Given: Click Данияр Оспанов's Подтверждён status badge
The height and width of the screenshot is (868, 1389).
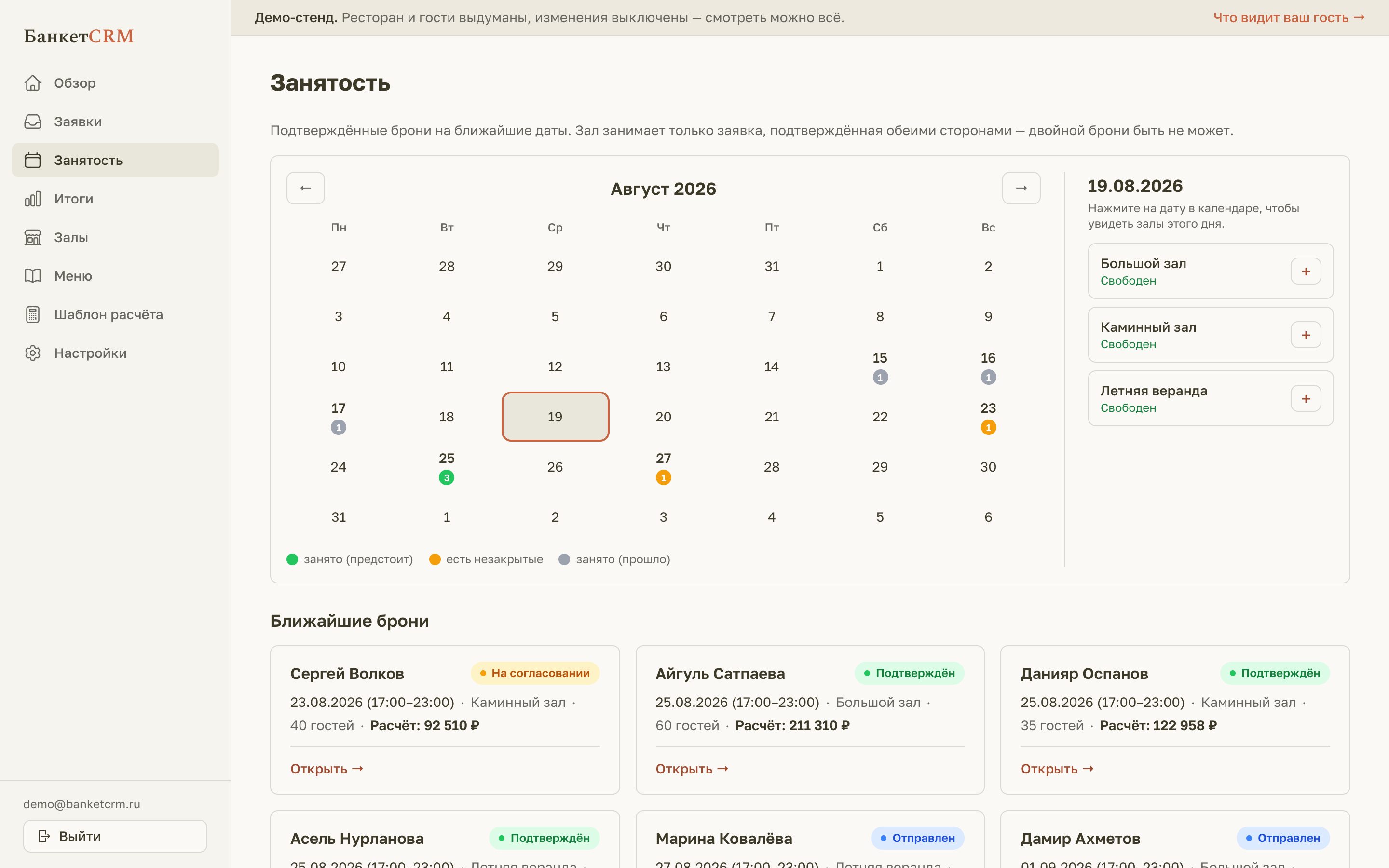Looking at the screenshot, I should (x=1275, y=673).
